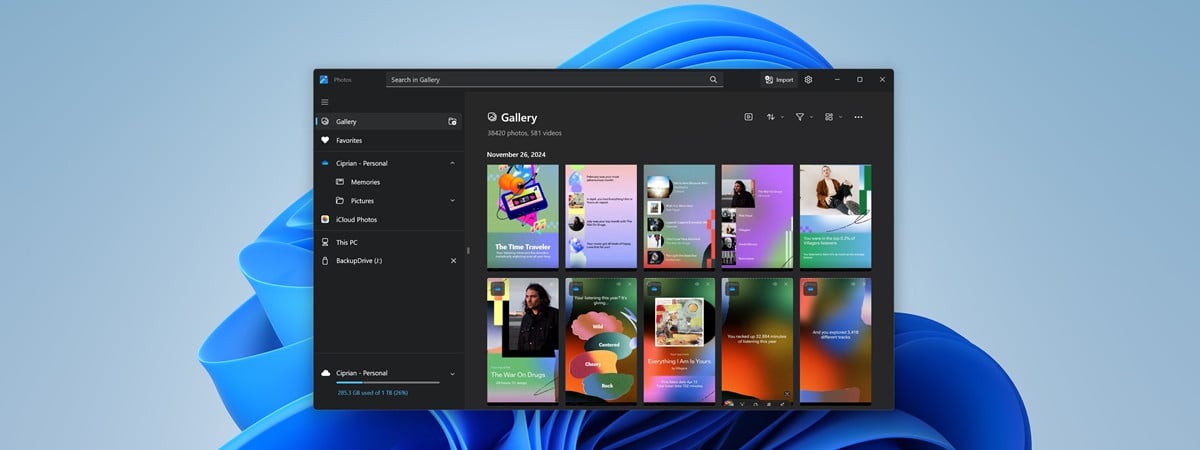Open the filter dropdown
1200x450 pixels.
[805, 117]
